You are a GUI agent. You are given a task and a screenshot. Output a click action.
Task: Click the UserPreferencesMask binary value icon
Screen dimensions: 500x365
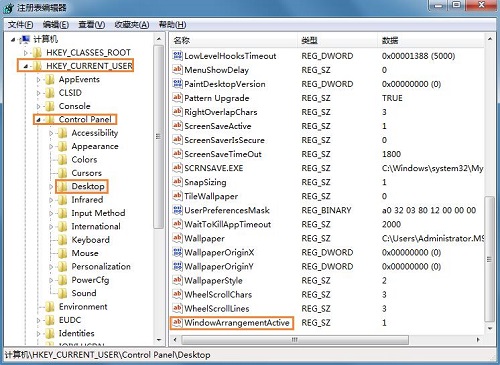pos(177,210)
